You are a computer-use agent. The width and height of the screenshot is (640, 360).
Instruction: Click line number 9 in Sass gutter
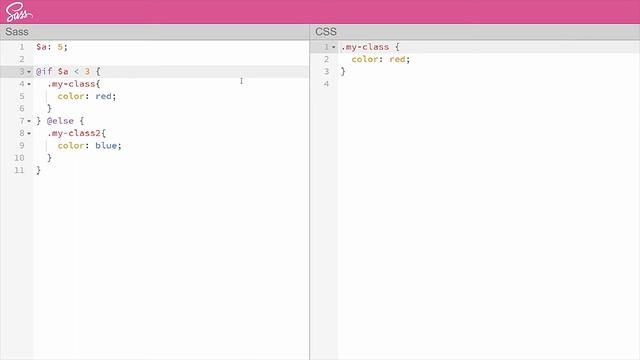22,146
